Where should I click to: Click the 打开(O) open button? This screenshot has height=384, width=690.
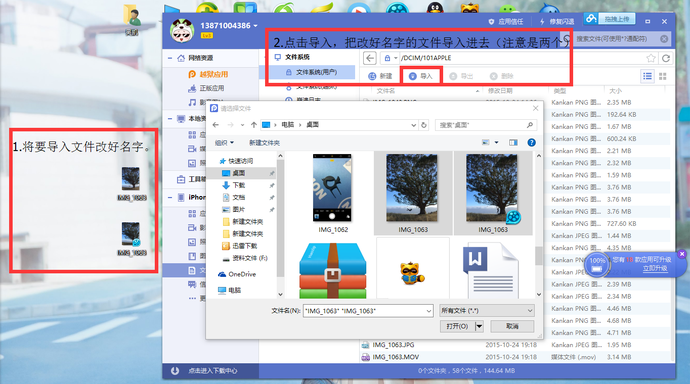457,326
